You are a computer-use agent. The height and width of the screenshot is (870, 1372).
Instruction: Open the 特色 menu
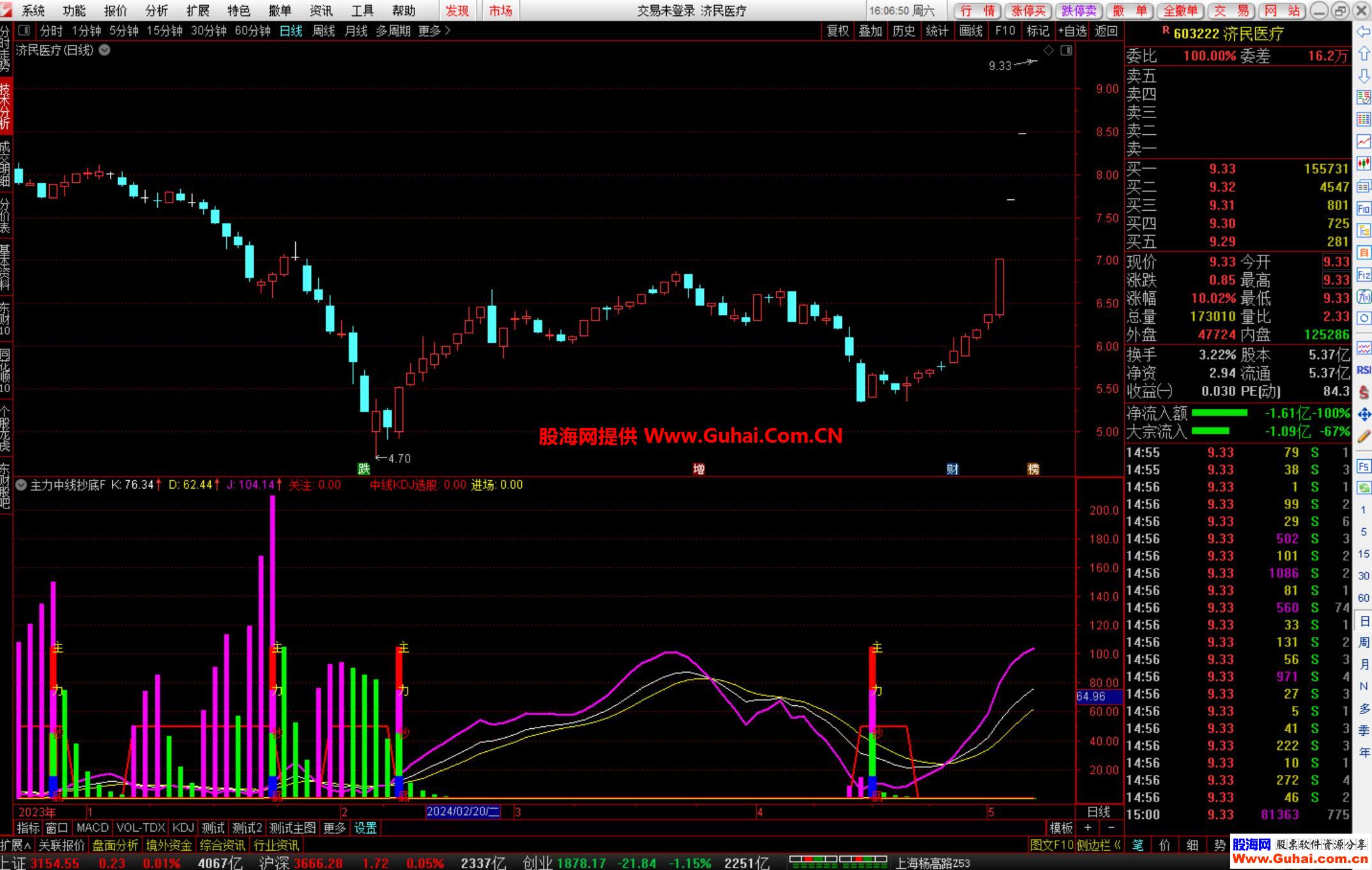239,10
